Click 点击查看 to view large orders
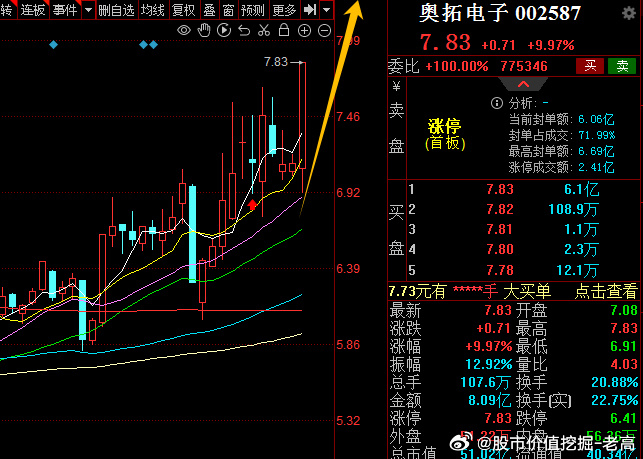 [605, 291]
